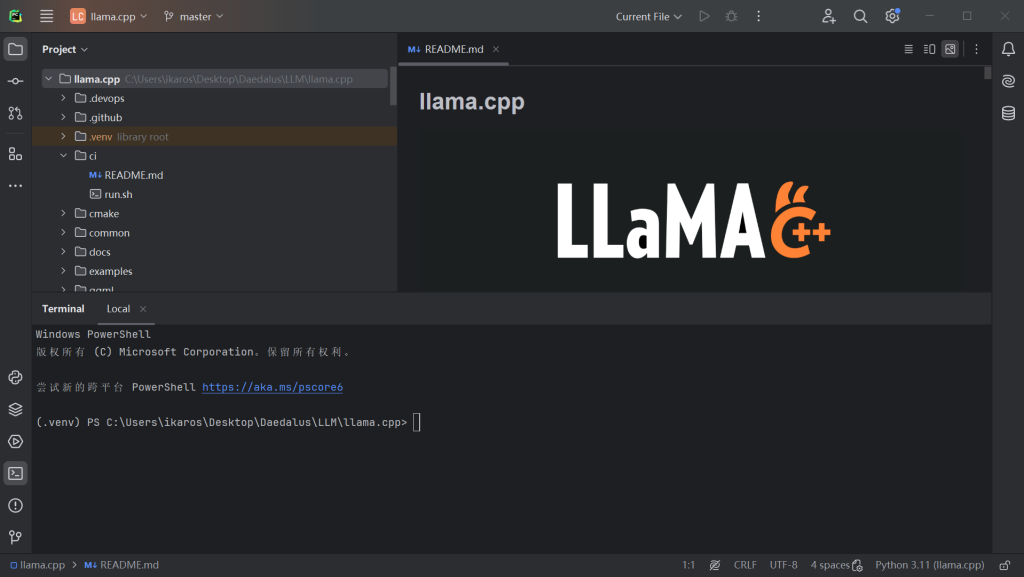Open the master branch dropdown
This screenshot has height=577, width=1024.
(x=193, y=16)
